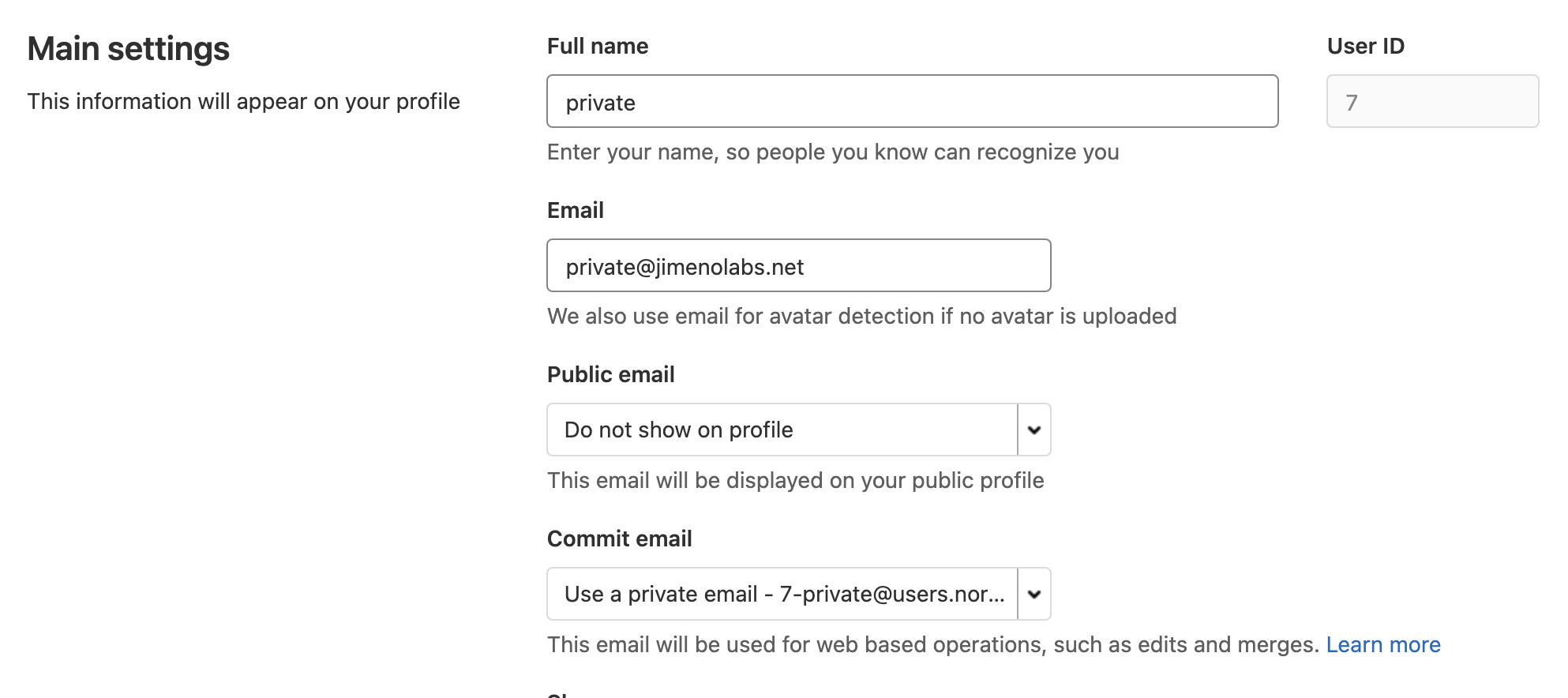Click the avatar detection helper text
Viewport: 1568px width, 698px height.
(861, 317)
